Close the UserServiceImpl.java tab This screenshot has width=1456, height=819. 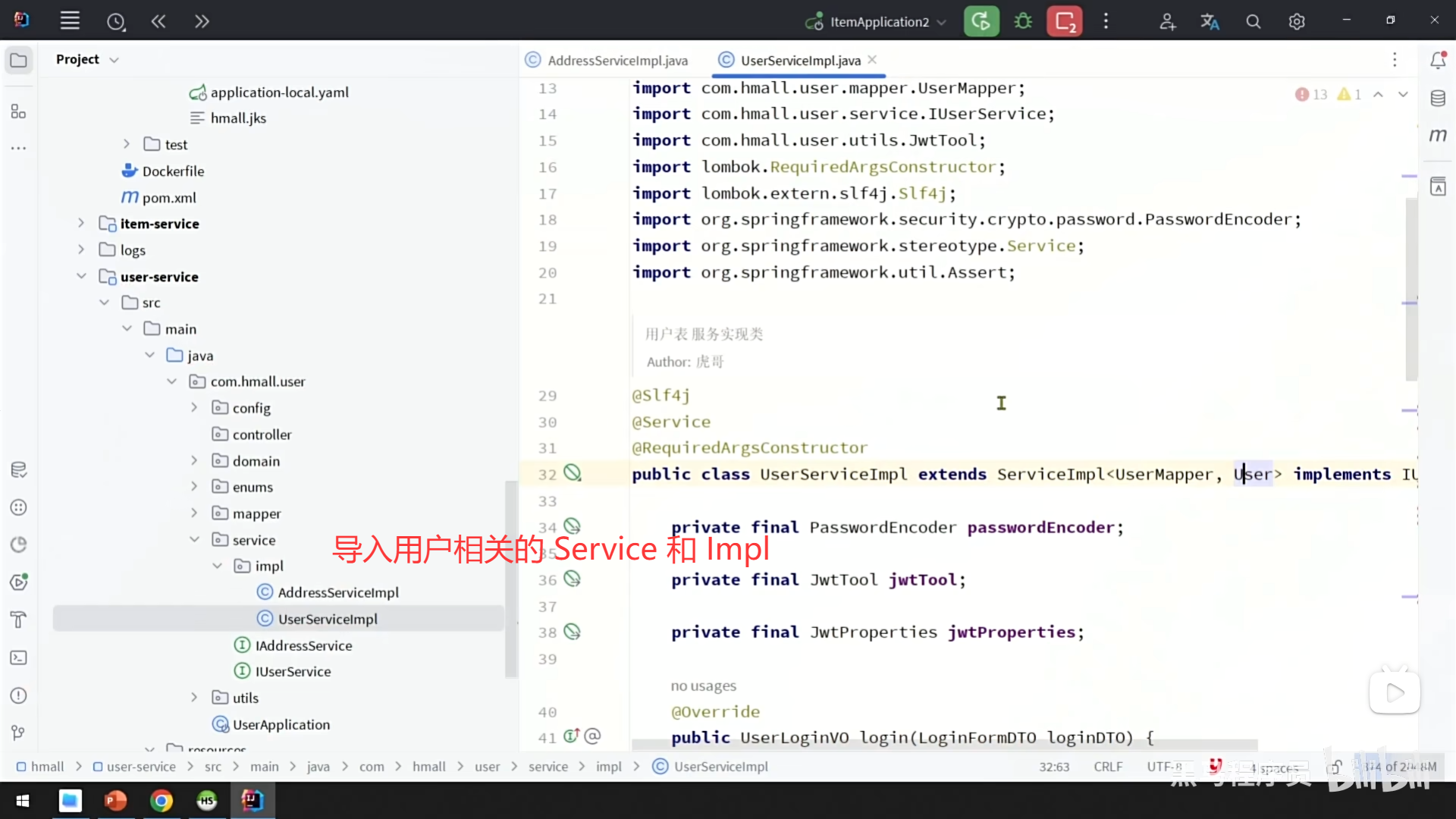coord(872,60)
